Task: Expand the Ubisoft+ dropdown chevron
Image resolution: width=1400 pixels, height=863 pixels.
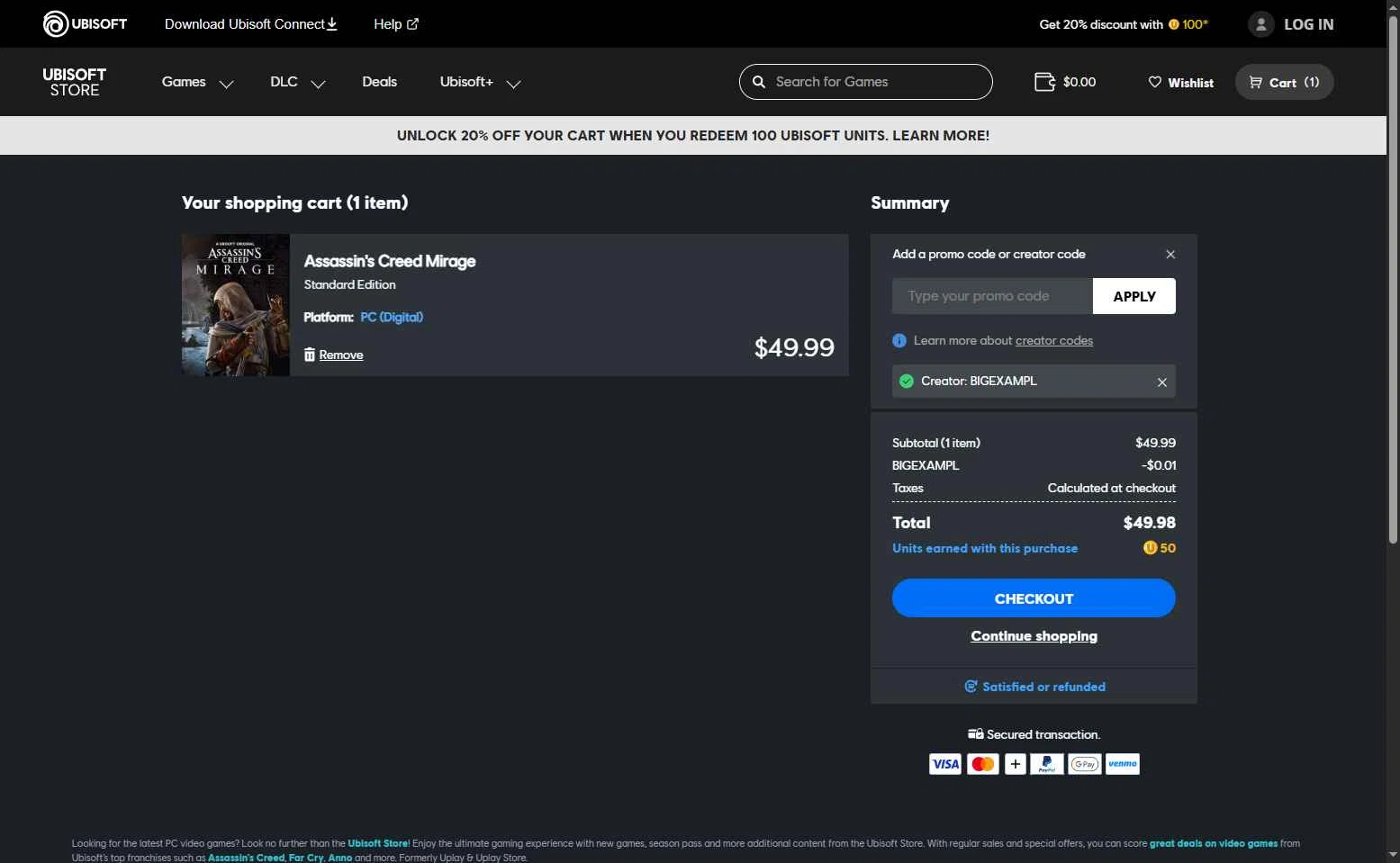Action: [513, 84]
